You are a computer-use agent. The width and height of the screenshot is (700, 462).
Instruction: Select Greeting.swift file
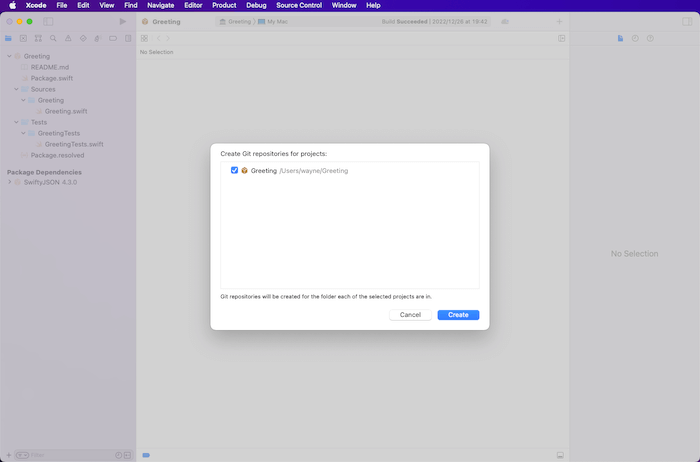tap(66, 111)
